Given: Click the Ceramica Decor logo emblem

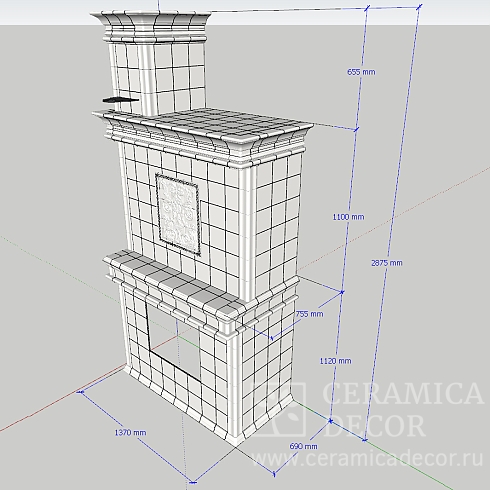Looking at the screenshot, I should (278, 409).
